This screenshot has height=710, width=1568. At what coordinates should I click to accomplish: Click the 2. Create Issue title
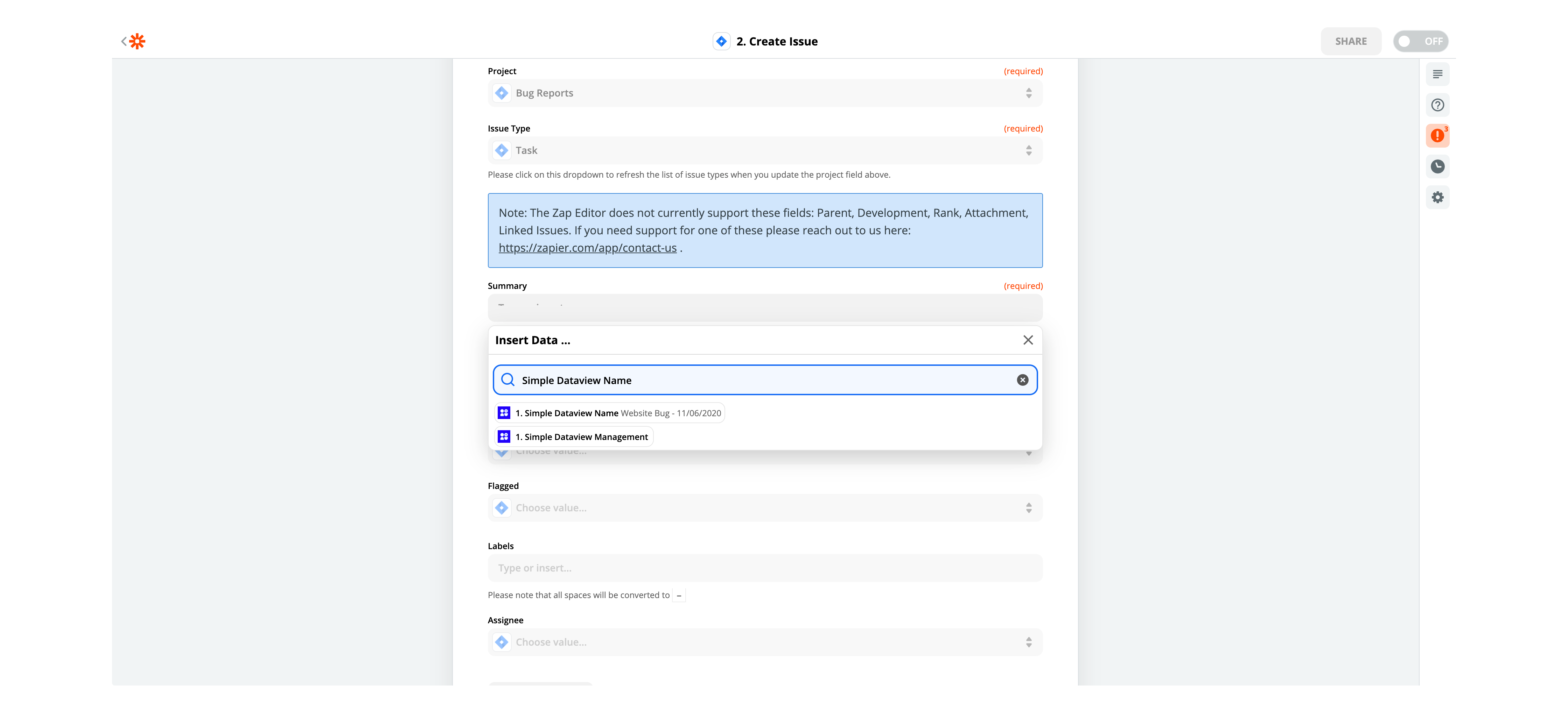(x=777, y=41)
